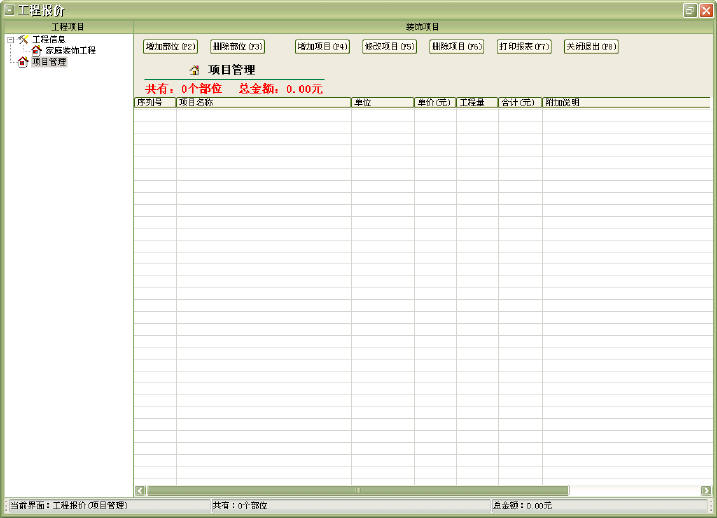
Task: Click the 单价(元) column header
Action: point(435,102)
